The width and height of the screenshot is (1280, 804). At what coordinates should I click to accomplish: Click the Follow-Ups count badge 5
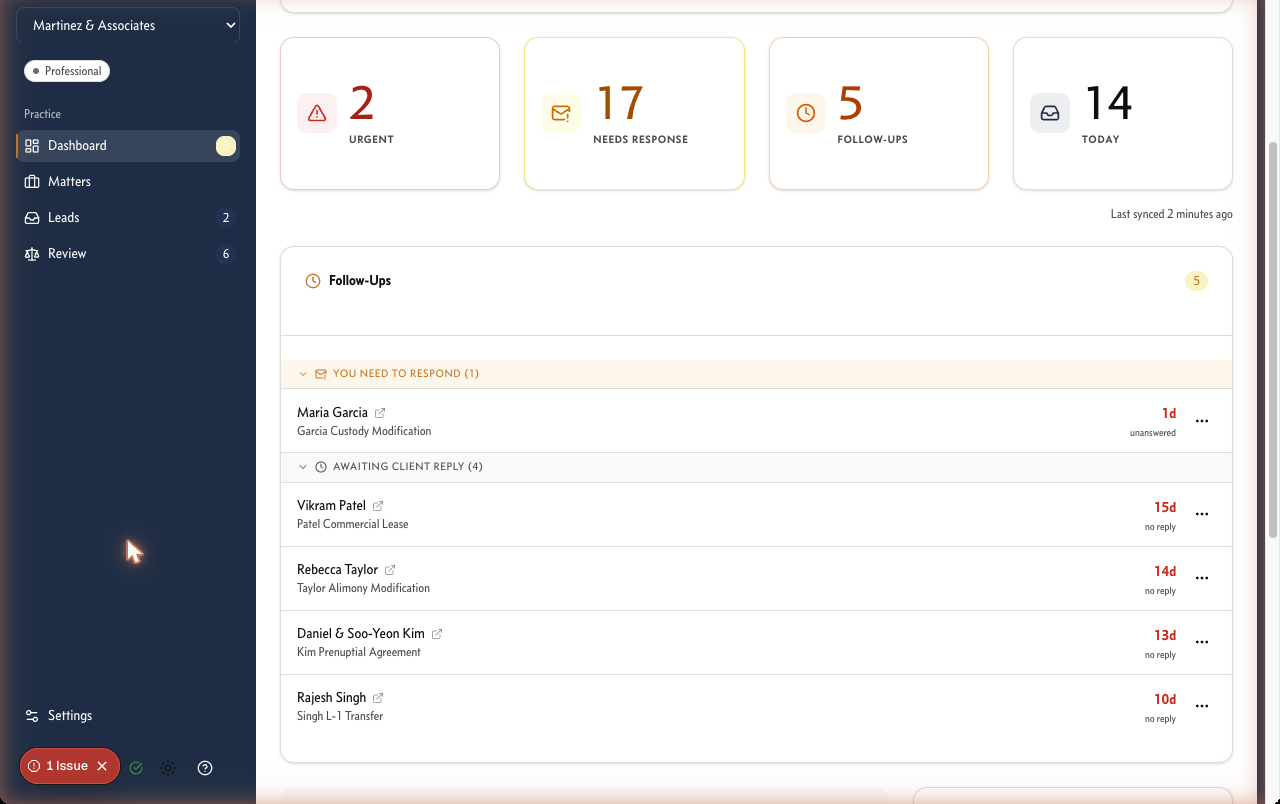click(1196, 281)
